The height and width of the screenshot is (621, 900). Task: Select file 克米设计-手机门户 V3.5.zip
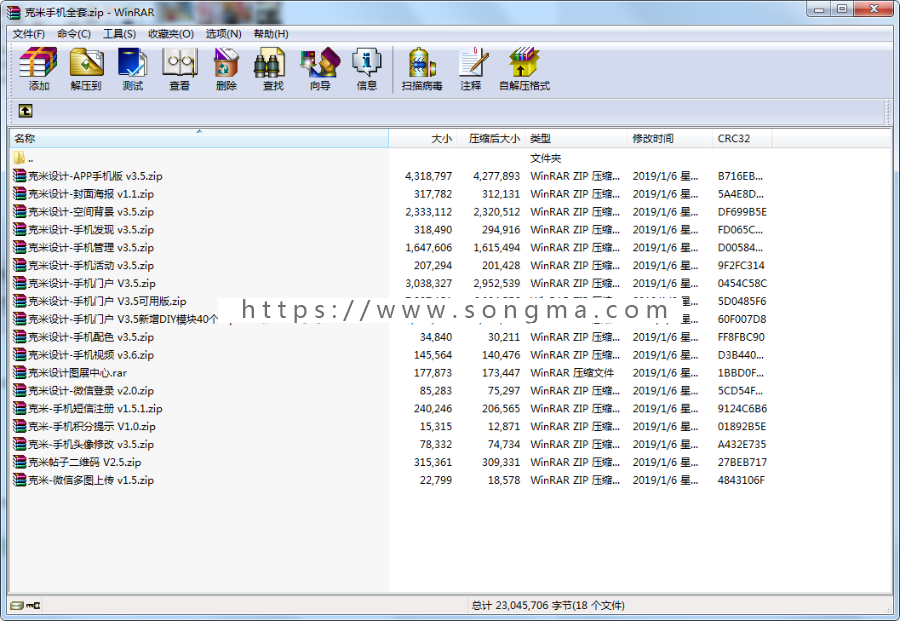coord(92,284)
